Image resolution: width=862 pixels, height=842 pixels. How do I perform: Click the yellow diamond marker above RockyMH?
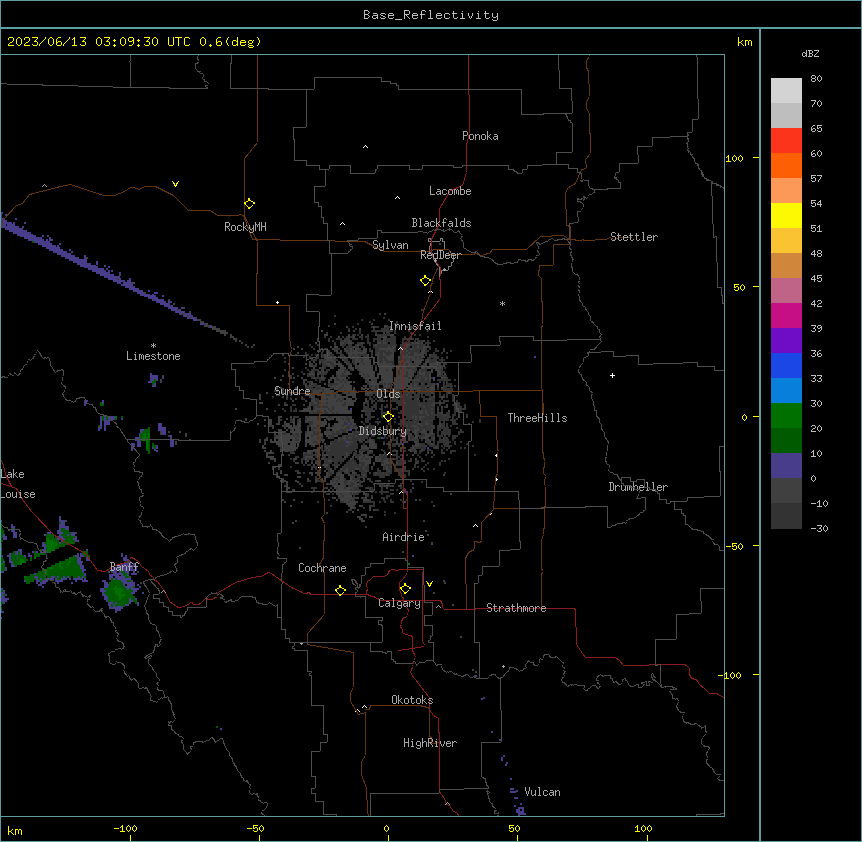coord(249,204)
